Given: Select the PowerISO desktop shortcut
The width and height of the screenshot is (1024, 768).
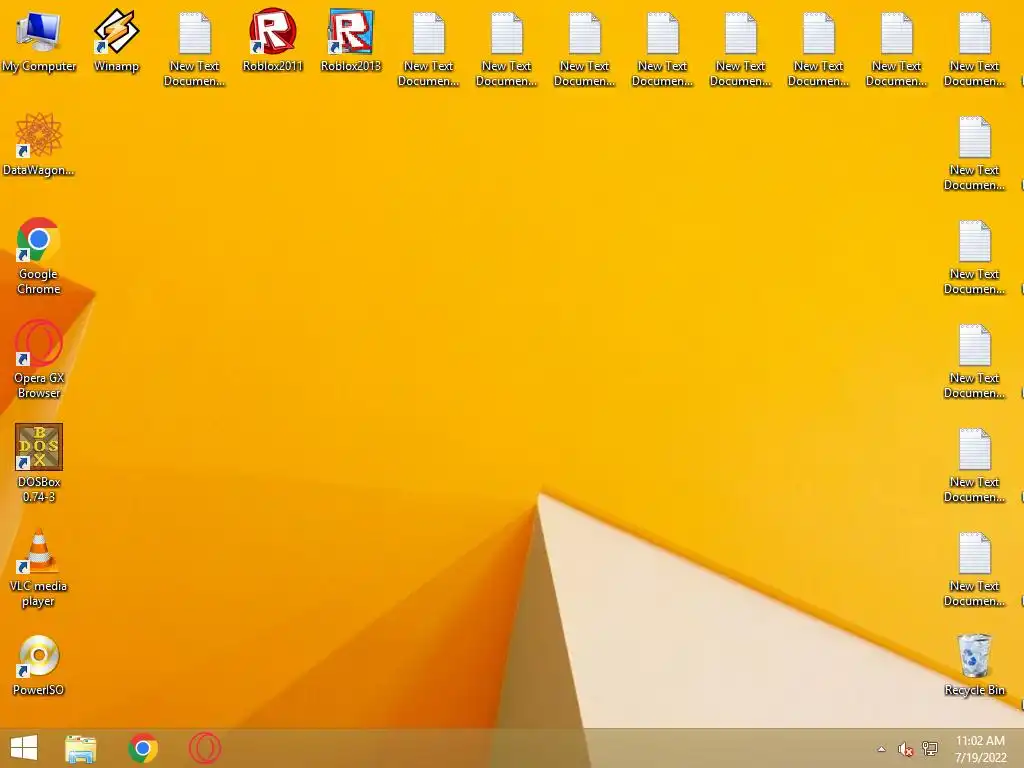Looking at the screenshot, I should point(39,665).
